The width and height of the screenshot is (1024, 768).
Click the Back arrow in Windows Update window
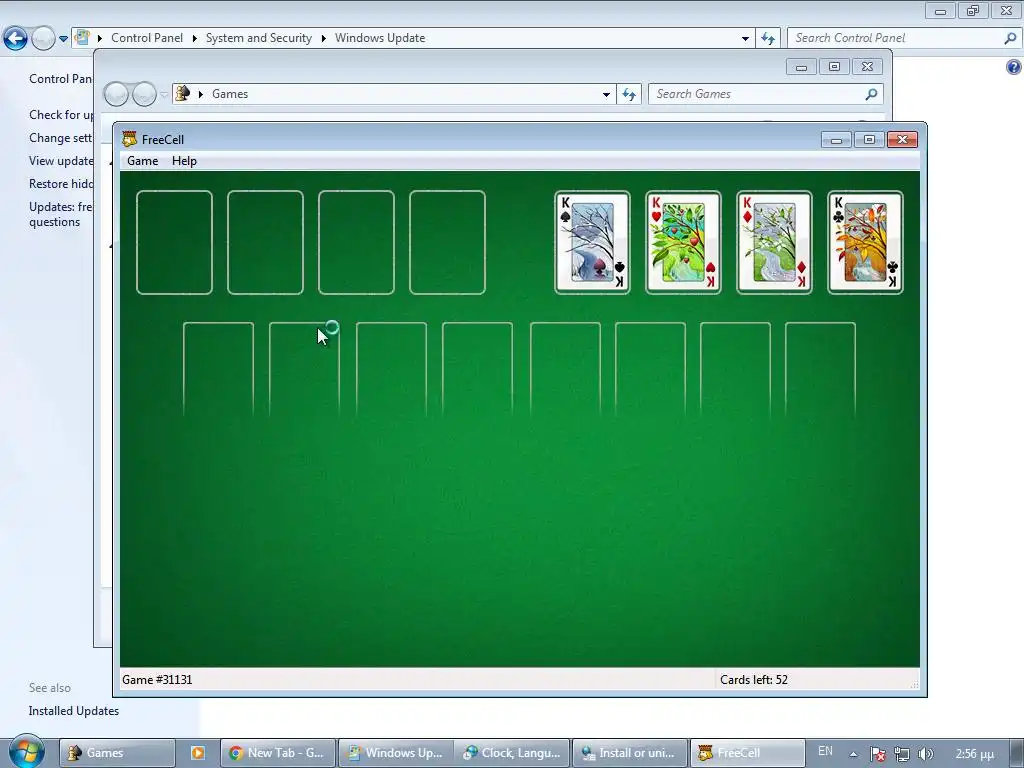point(15,39)
